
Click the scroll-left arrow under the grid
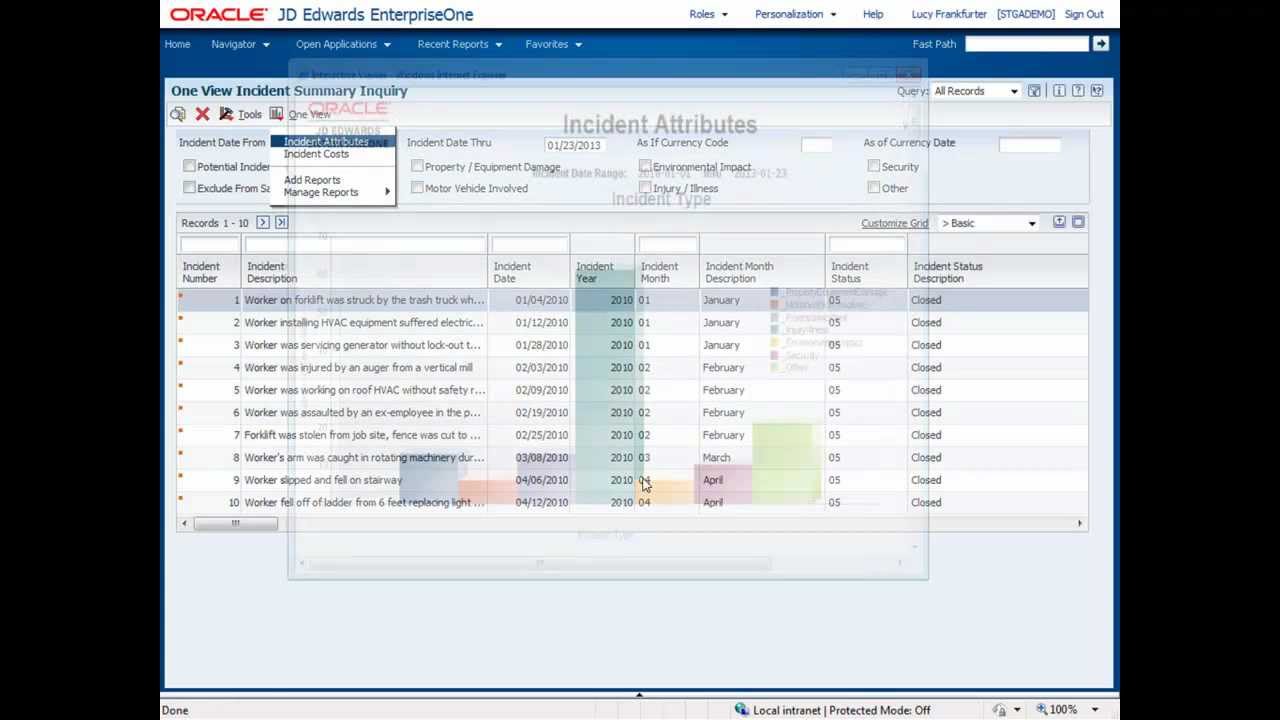pos(184,523)
